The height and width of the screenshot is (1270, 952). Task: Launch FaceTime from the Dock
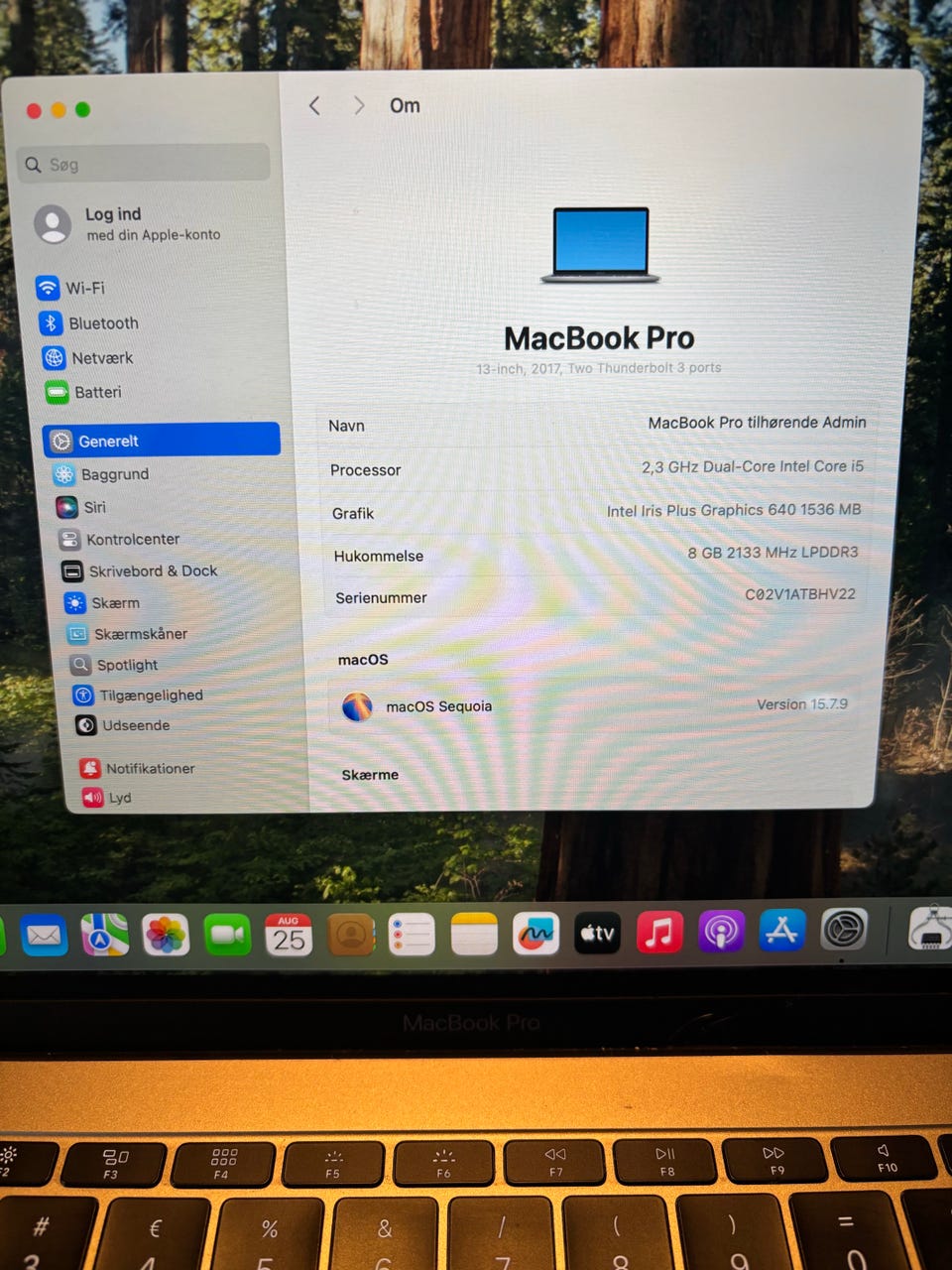coord(228,935)
